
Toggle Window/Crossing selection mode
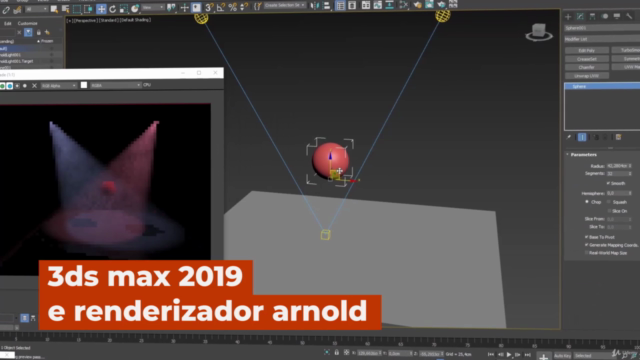88,9
